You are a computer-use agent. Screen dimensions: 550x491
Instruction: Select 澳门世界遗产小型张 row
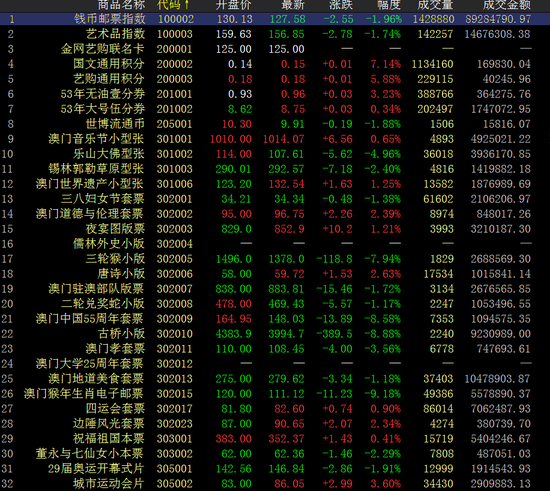[90, 184]
